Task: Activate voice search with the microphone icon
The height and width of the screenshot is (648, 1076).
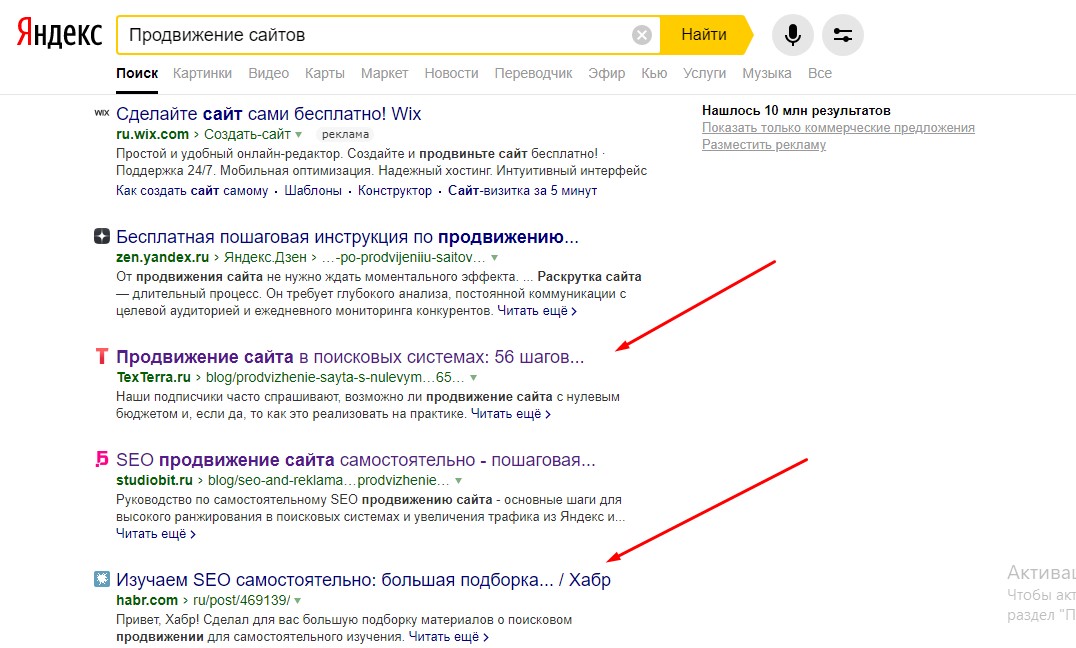Action: tap(792, 34)
